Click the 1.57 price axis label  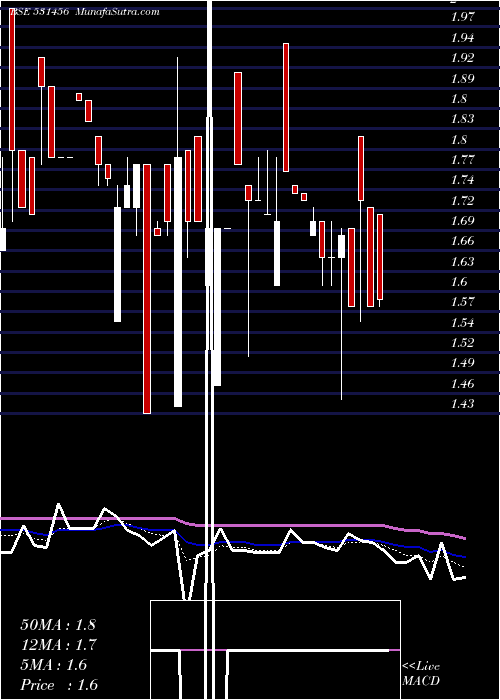coord(462,302)
